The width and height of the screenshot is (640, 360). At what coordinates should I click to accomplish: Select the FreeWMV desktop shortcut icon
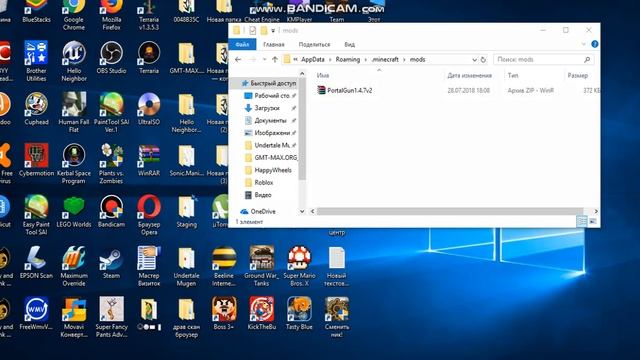point(36,313)
